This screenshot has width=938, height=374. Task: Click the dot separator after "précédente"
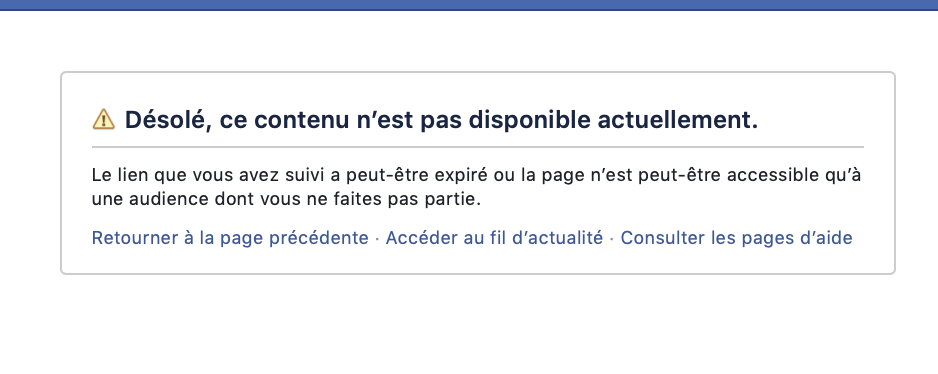click(377, 239)
